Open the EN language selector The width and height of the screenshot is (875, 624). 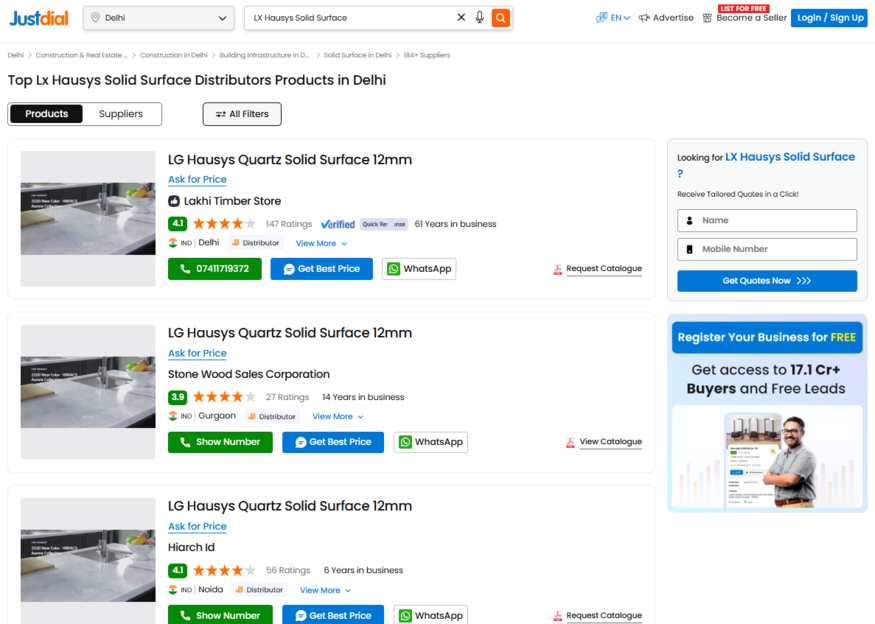pyautogui.click(x=613, y=18)
